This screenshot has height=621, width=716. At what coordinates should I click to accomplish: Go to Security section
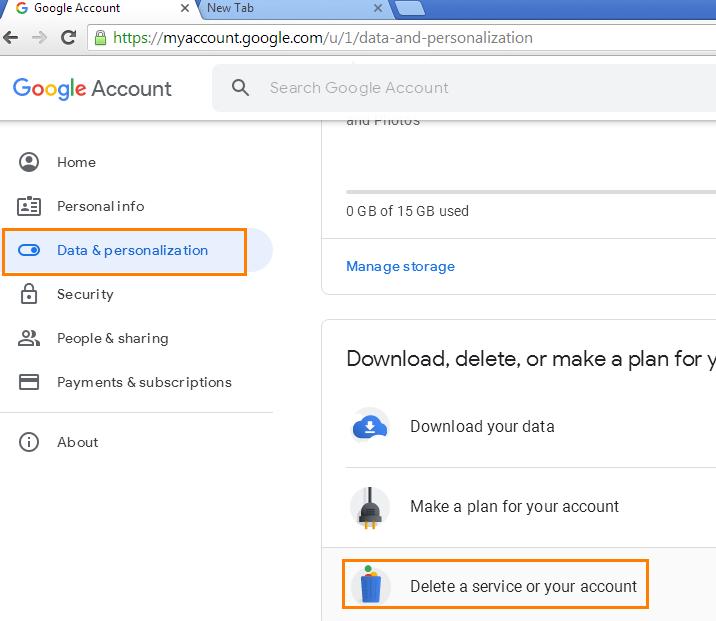pos(136,294)
